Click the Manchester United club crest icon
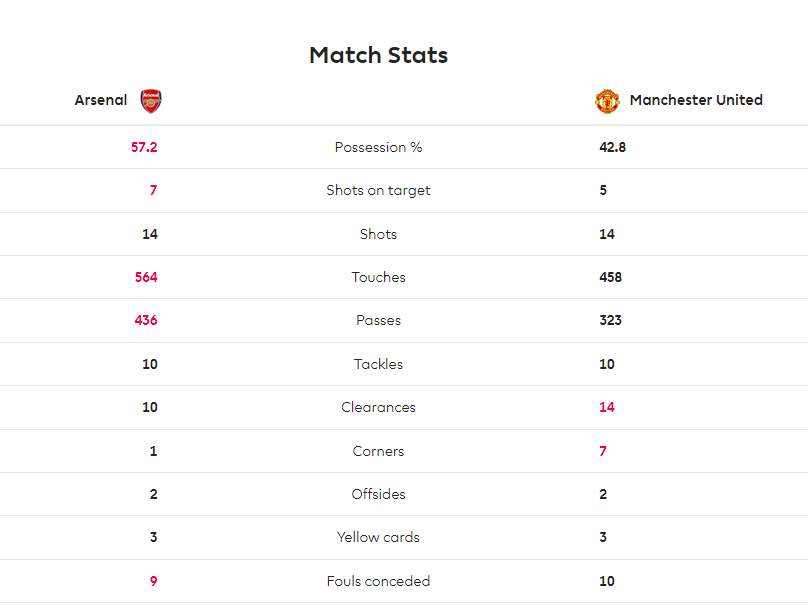Image resolution: width=808 pixels, height=615 pixels. pos(607,101)
